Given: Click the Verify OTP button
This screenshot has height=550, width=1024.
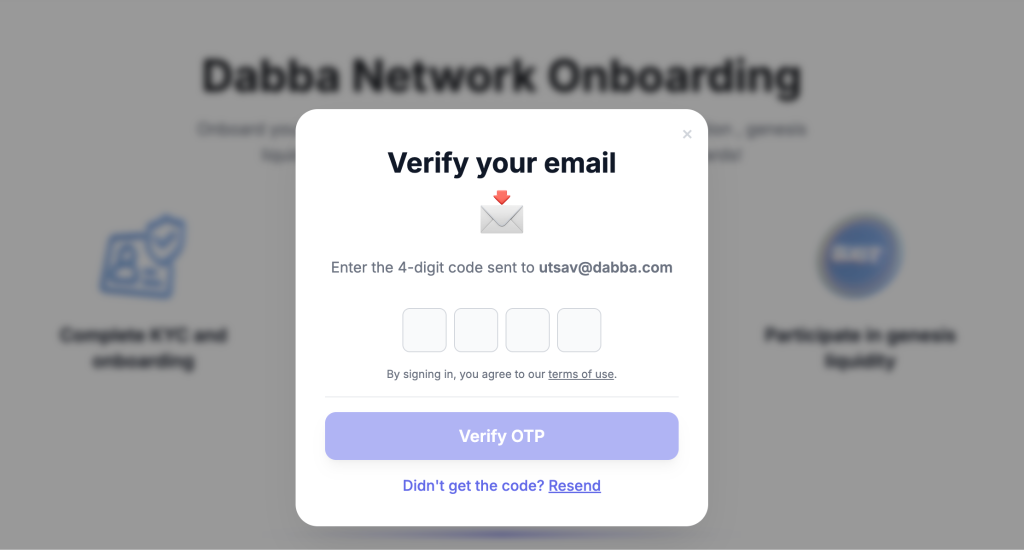Looking at the screenshot, I should tap(502, 436).
